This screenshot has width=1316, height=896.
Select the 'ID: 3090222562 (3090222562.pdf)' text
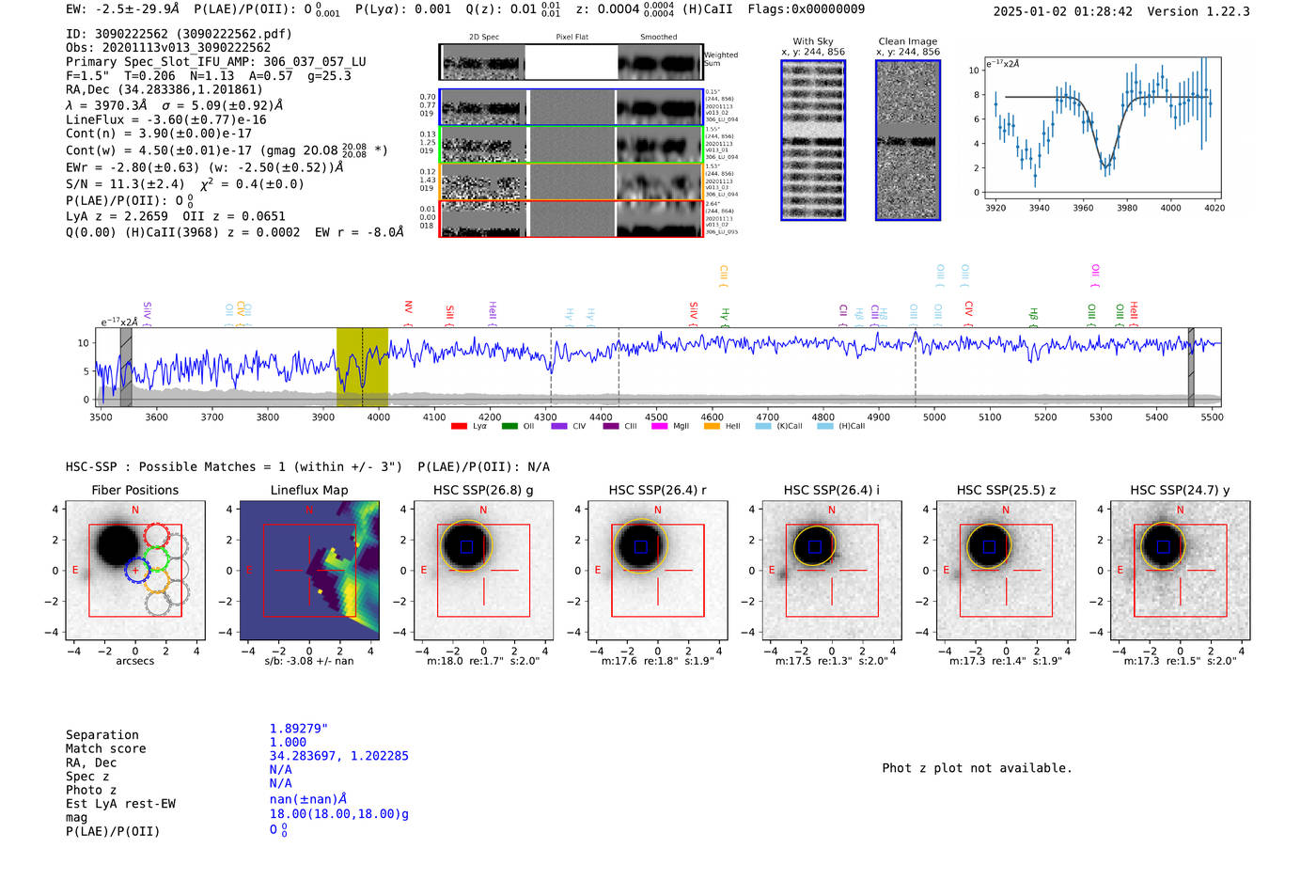[x=179, y=34]
